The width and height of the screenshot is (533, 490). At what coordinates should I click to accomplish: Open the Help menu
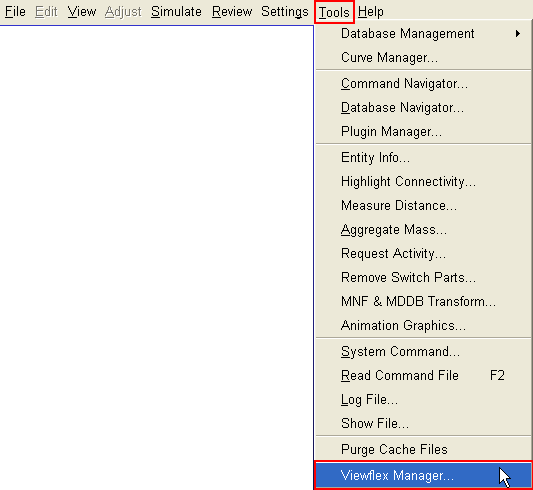(x=371, y=12)
